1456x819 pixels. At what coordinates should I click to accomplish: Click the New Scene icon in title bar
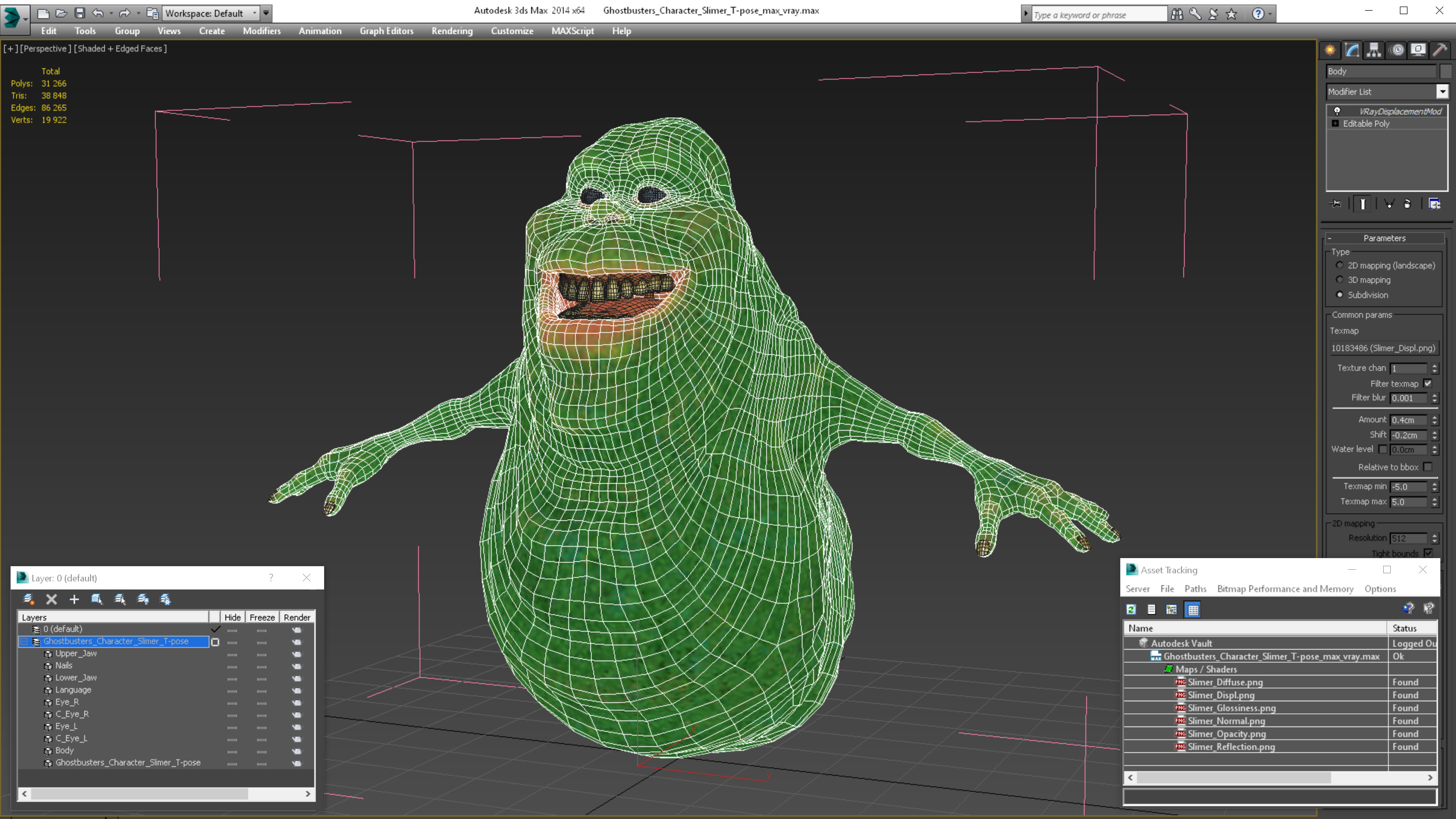point(43,13)
